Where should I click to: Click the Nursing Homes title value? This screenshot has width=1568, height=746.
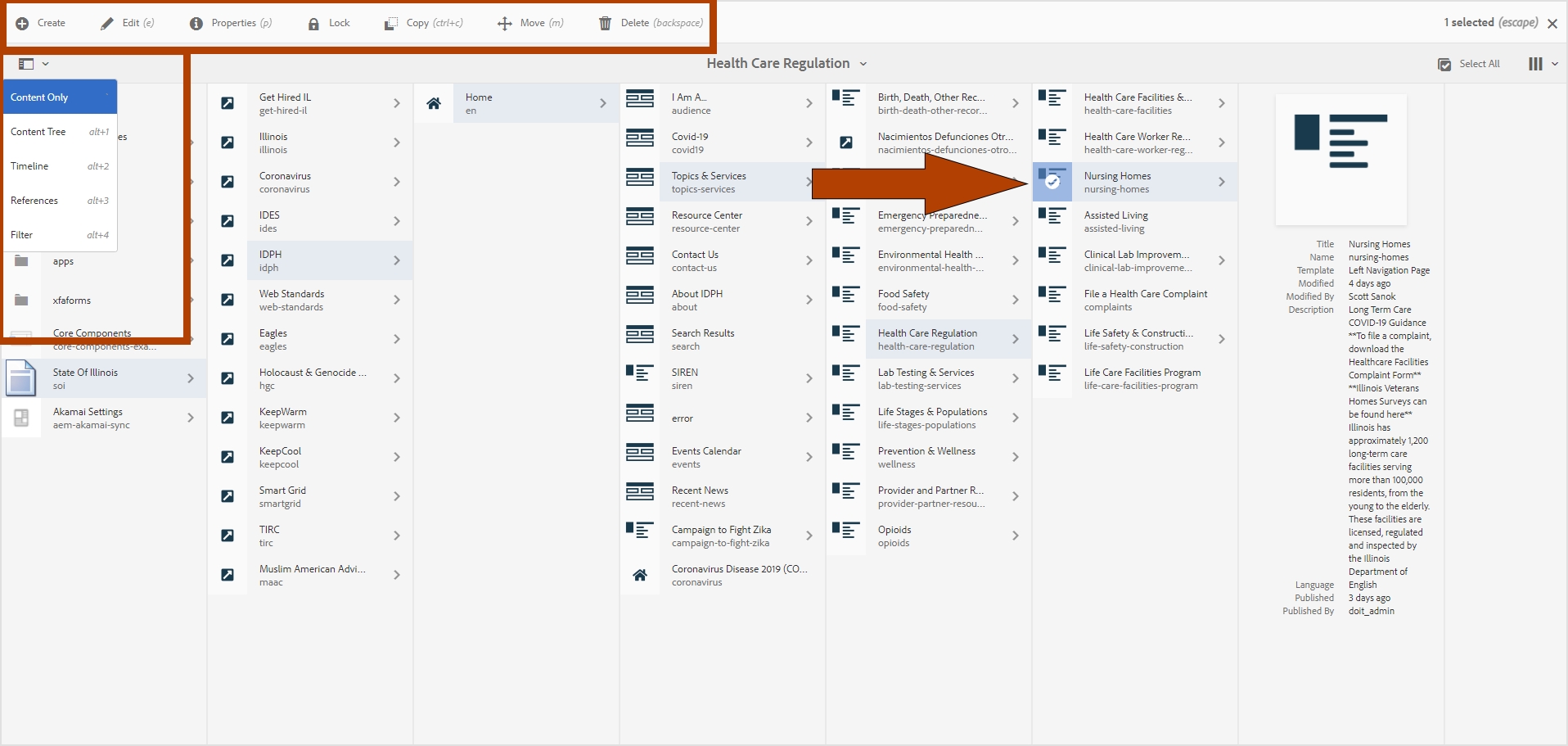coord(1379,244)
